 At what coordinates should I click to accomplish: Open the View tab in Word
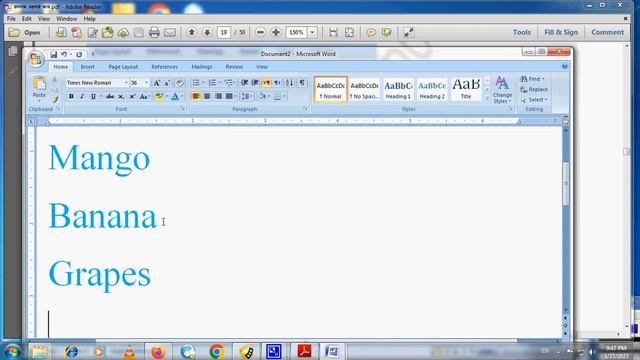pyautogui.click(x=262, y=67)
